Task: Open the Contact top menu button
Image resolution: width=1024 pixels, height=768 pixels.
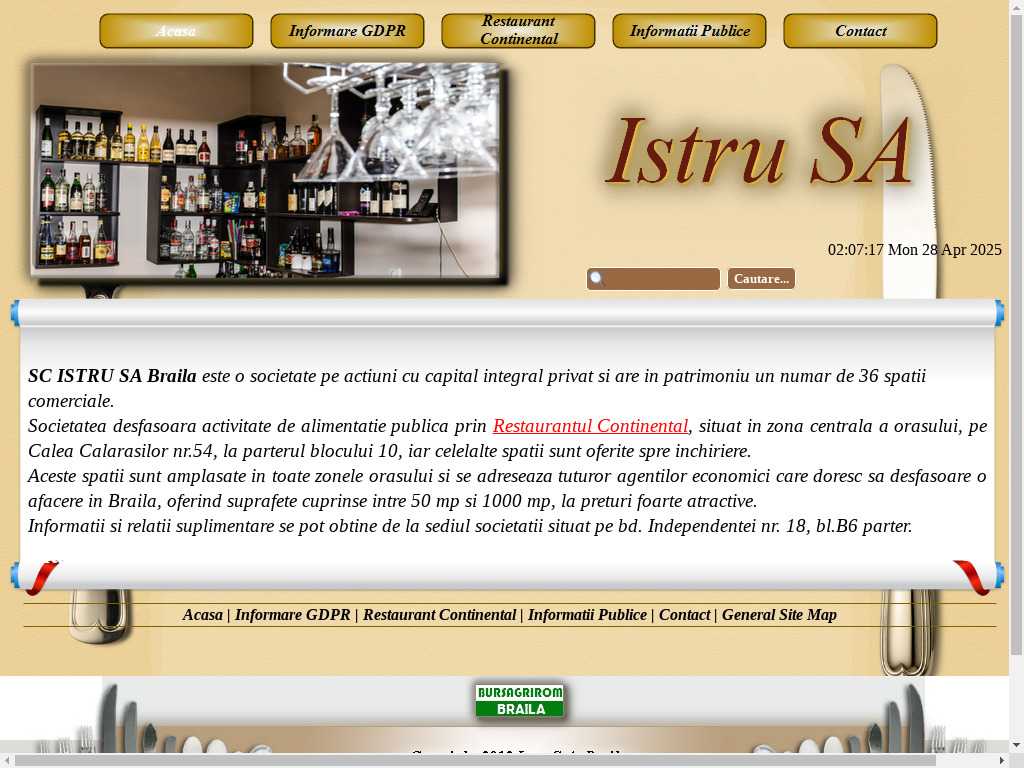Action: [860, 31]
